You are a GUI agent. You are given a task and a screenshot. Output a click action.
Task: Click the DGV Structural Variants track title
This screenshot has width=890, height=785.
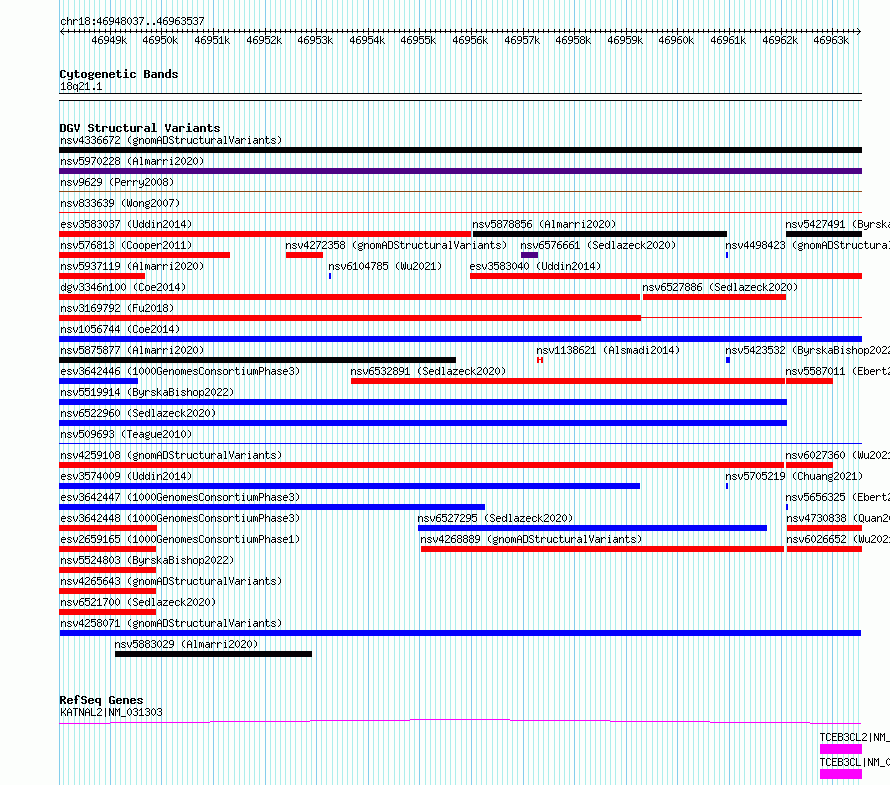[x=140, y=128]
